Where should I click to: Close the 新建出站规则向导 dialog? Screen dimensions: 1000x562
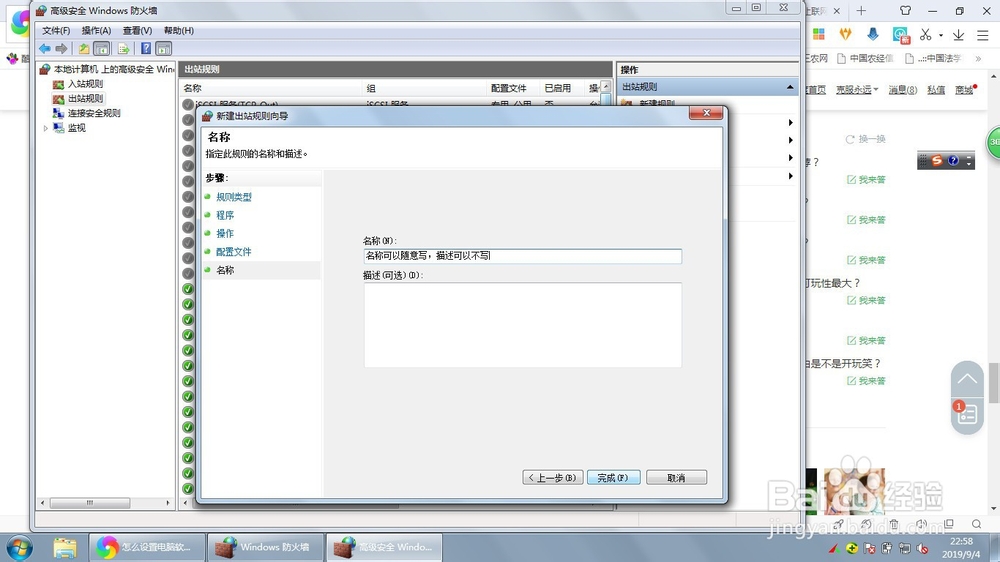706,113
